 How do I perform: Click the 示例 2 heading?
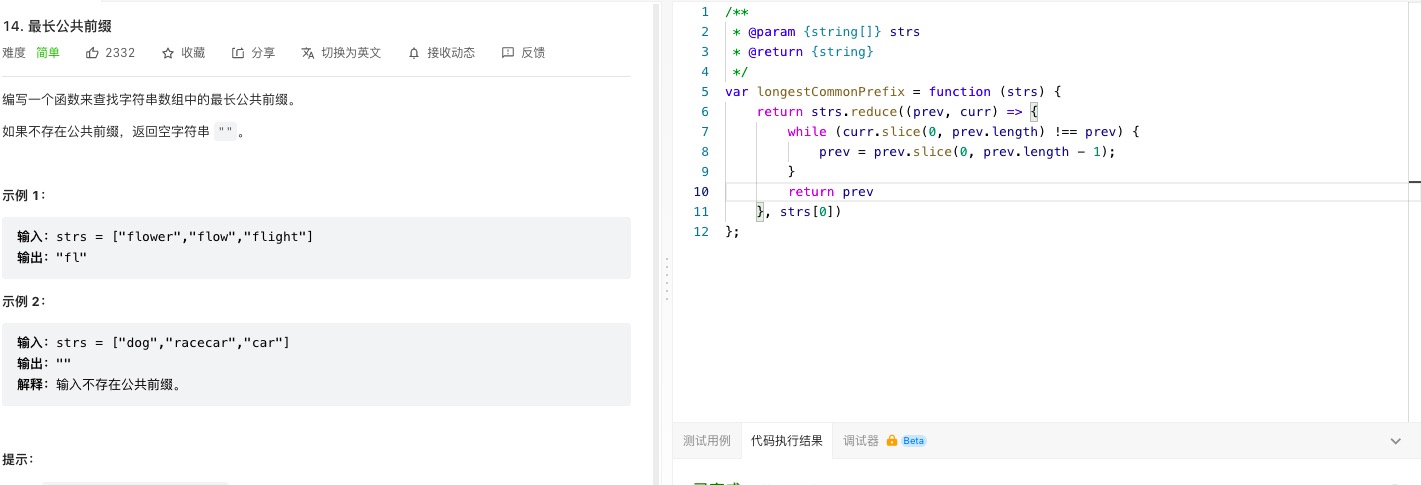pyautogui.click(x=24, y=301)
